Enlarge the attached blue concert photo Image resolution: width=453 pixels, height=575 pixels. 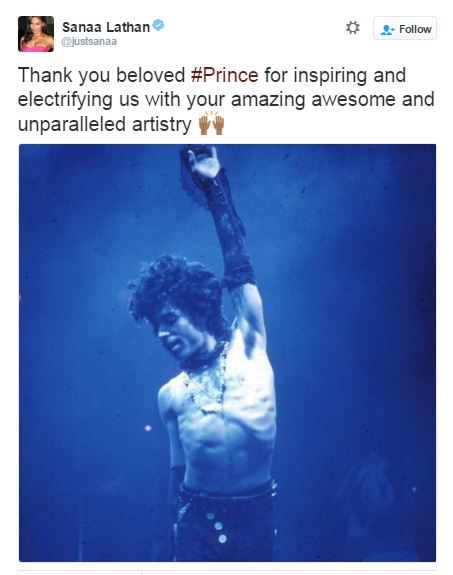[x=227, y=352]
